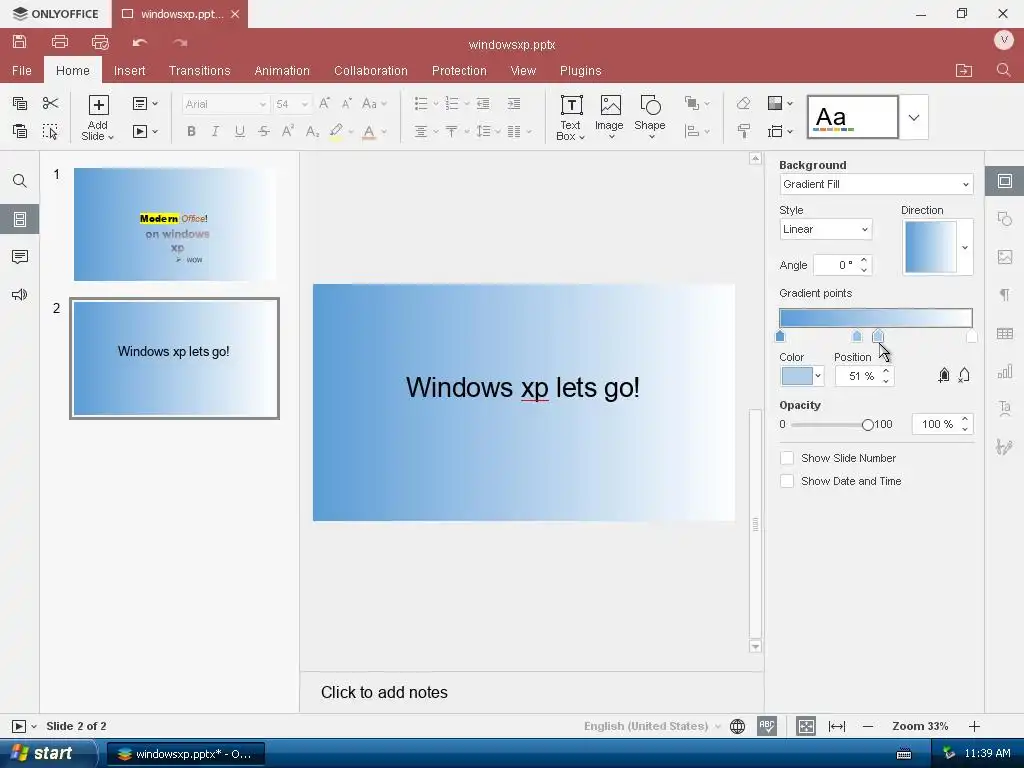Expand the slide themes gallery

coord(914,118)
